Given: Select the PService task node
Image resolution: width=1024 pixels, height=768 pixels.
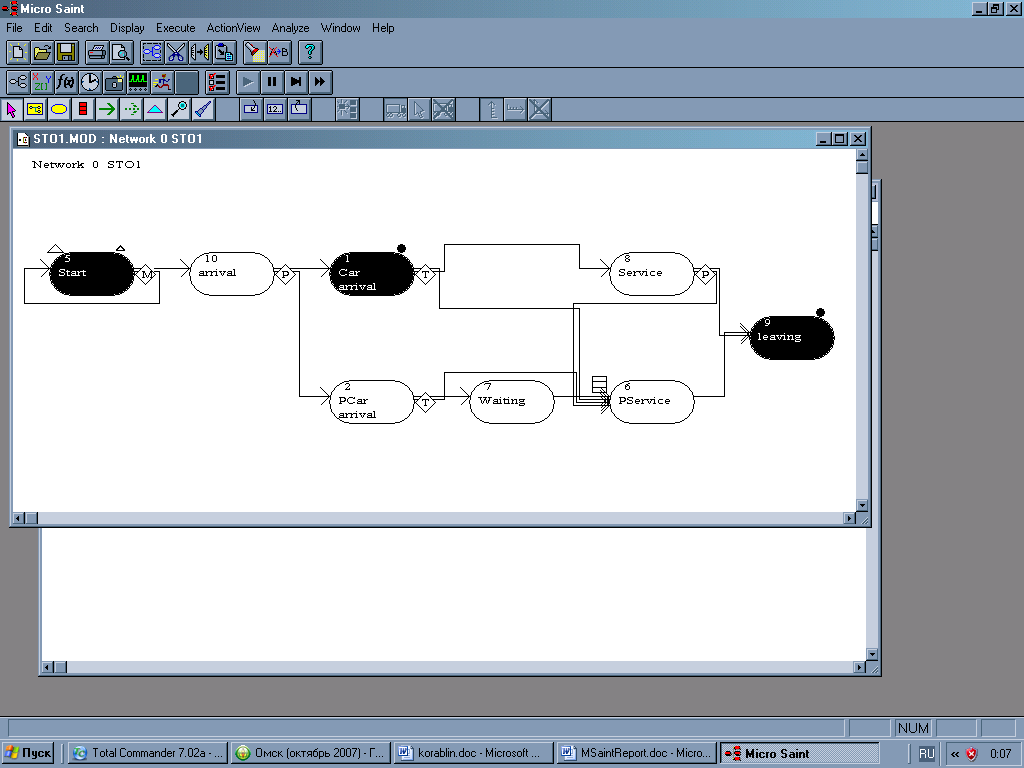Looking at the screenshot, I should click(x=652, y=402).
